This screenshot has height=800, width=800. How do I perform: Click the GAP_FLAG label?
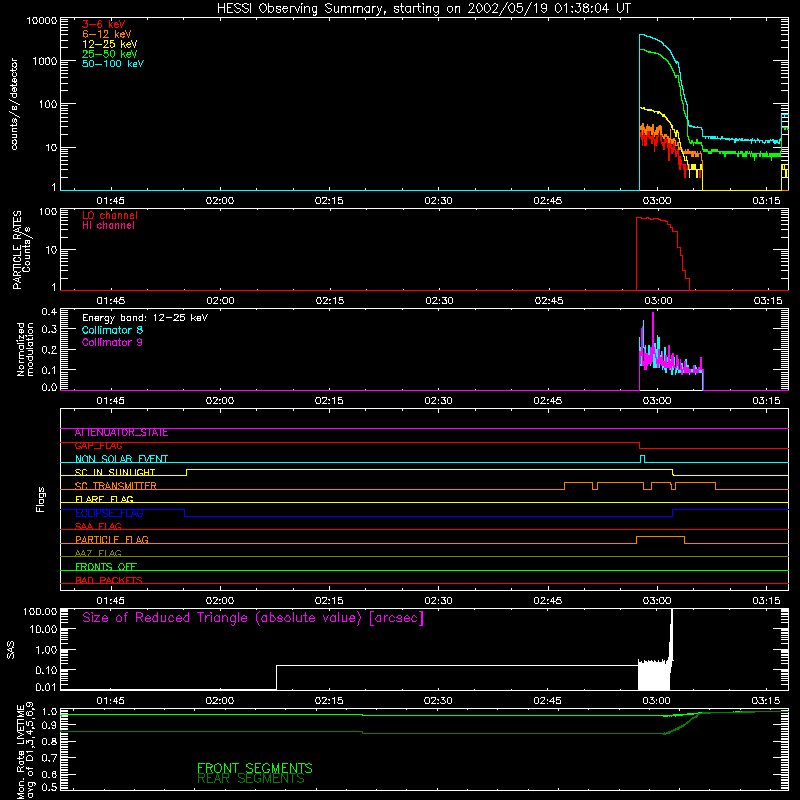pos(98,446)
